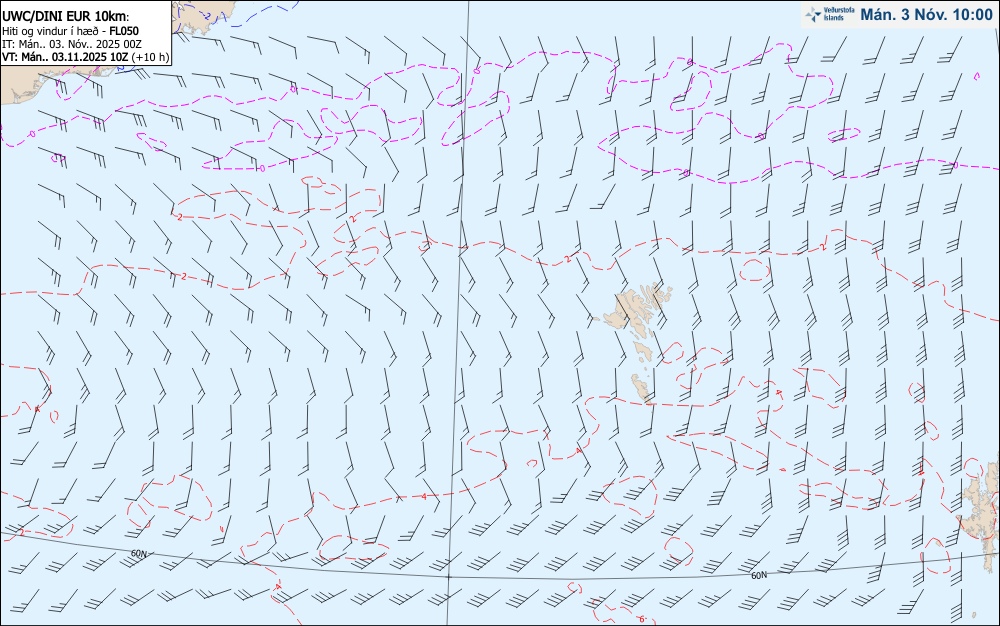Click the western '60N' latitude label
Viewport: 1000px width, 626px height.
(138, 554)
